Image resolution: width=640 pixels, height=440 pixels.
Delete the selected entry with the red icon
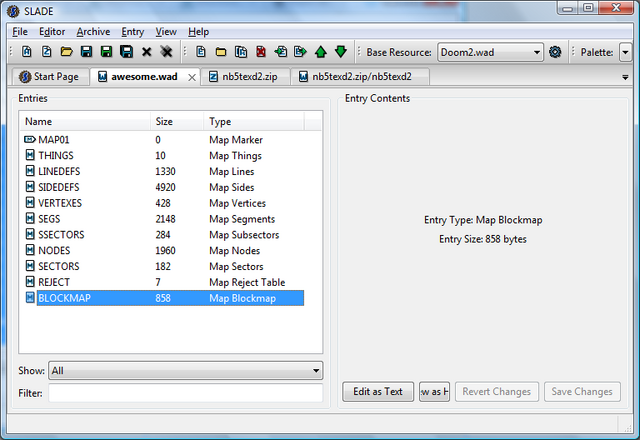click(x=261, y=52)
